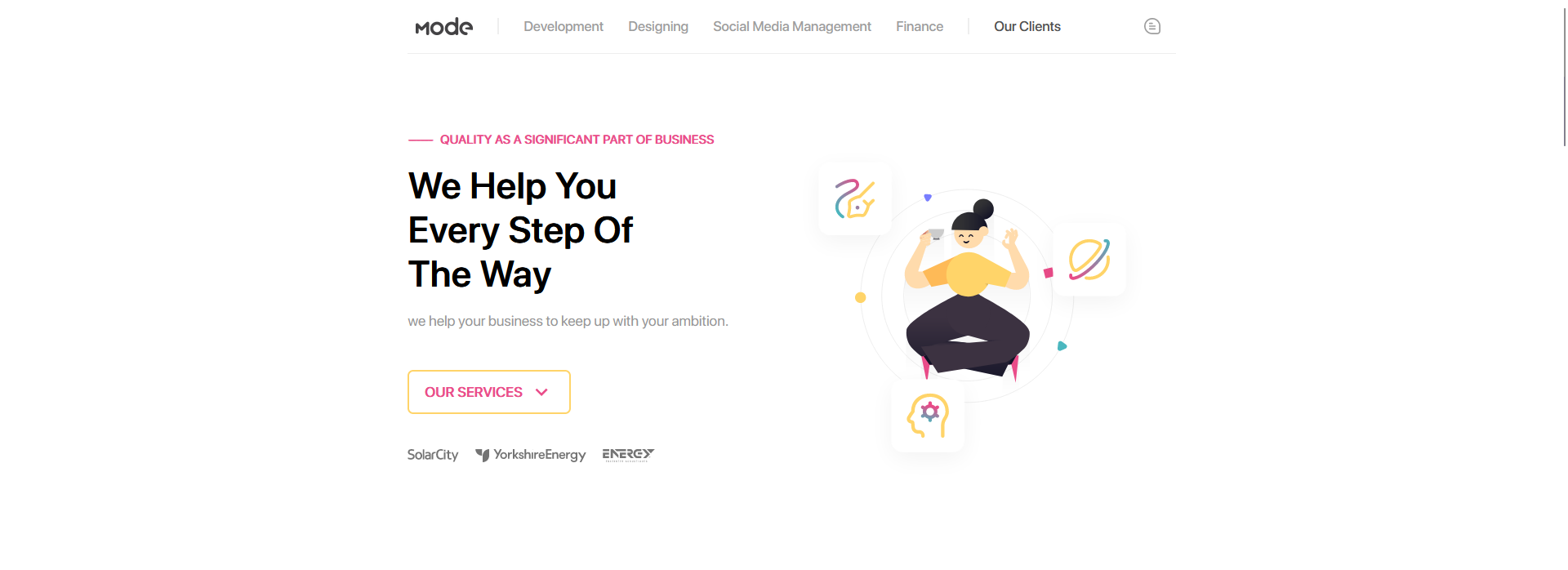Click the head with gear icon card
This screenshot has height=570, width=1568.
(x=929, y=415)
